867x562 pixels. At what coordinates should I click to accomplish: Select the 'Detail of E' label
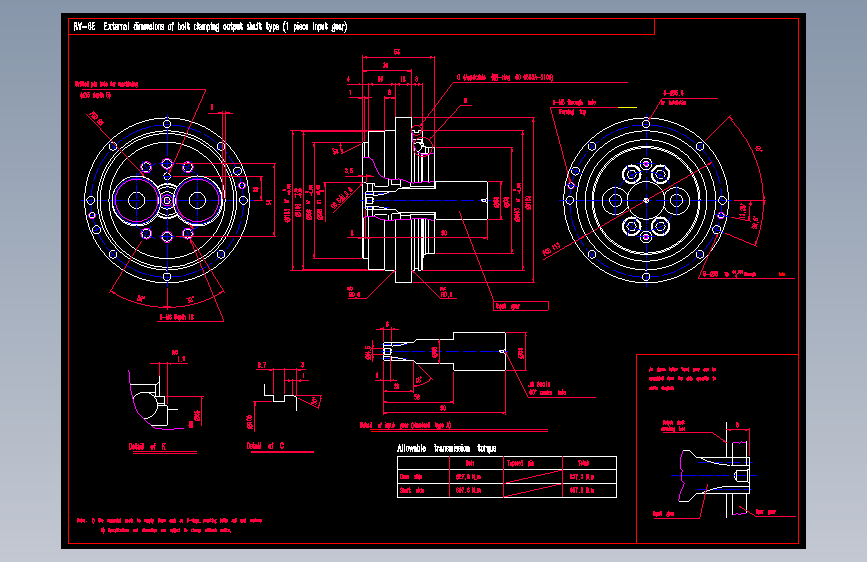[x=148, y=446]
